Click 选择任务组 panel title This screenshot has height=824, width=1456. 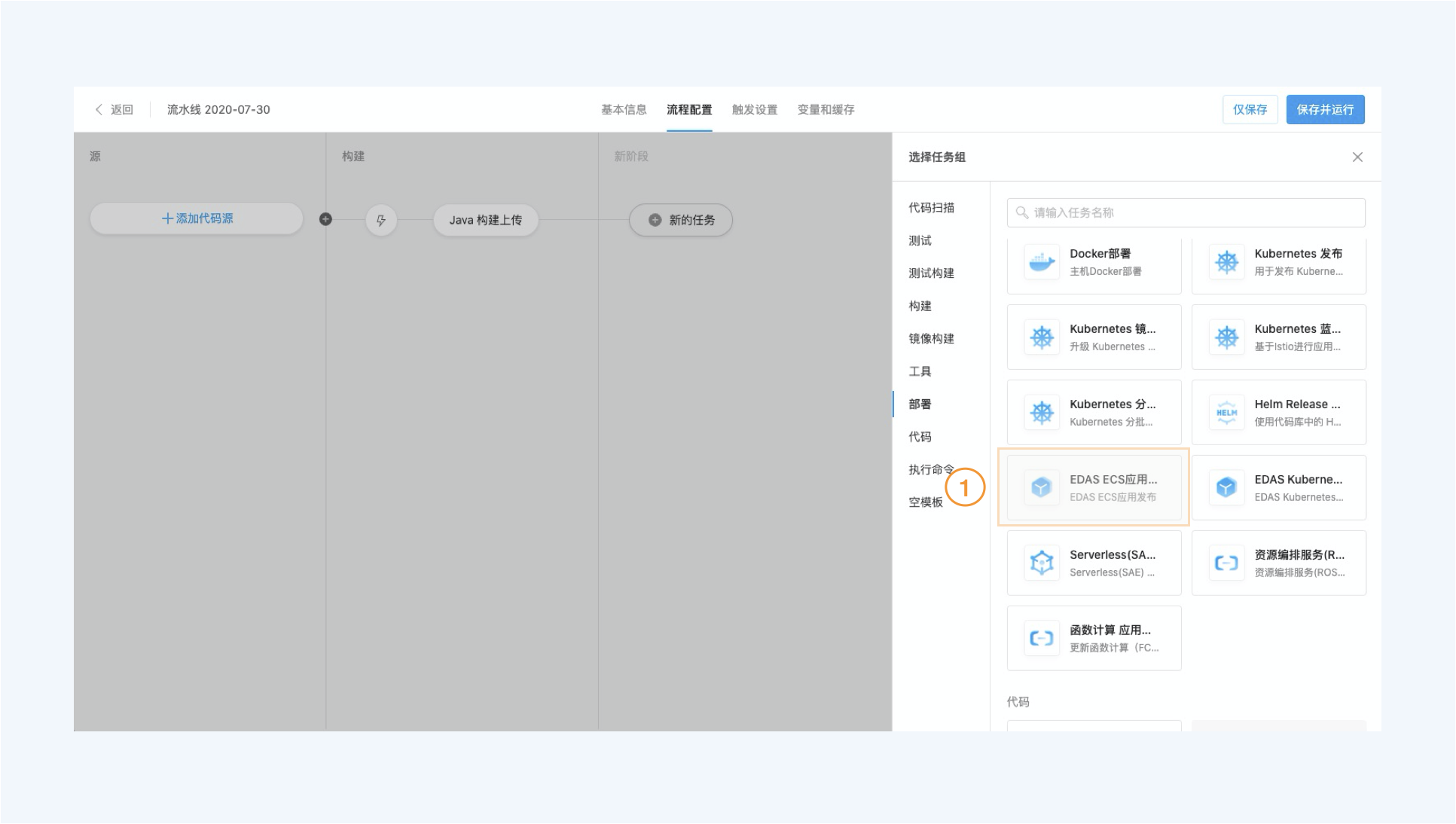click(937, 157)
